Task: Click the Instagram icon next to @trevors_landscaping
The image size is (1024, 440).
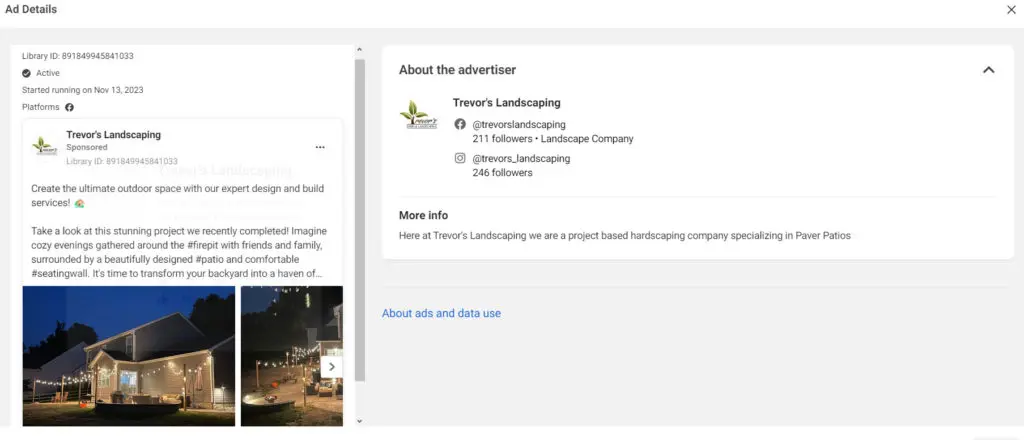Action: pyautogui.click(x=460, y=158)
